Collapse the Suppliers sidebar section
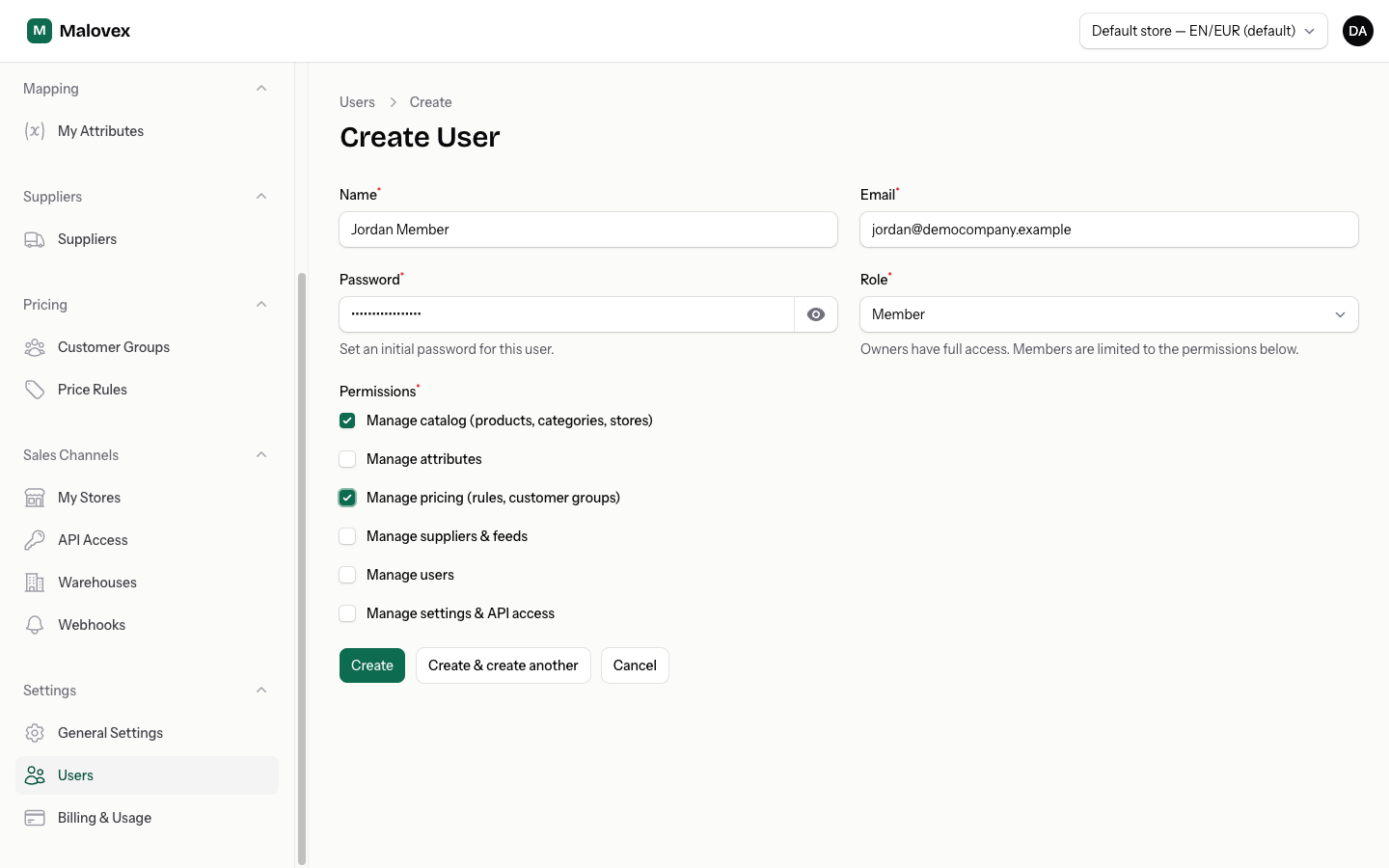The height and width of the screenshot is (868, 1389). pyautogui.click(x=261, y=197)
